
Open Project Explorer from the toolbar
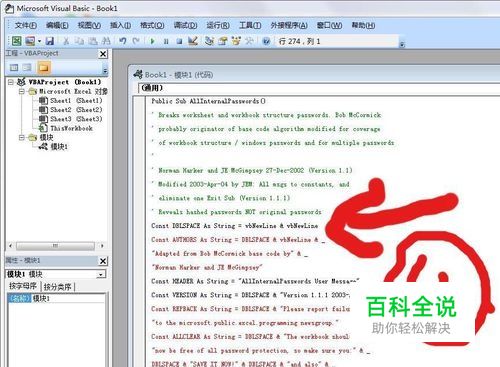point(209,41)
